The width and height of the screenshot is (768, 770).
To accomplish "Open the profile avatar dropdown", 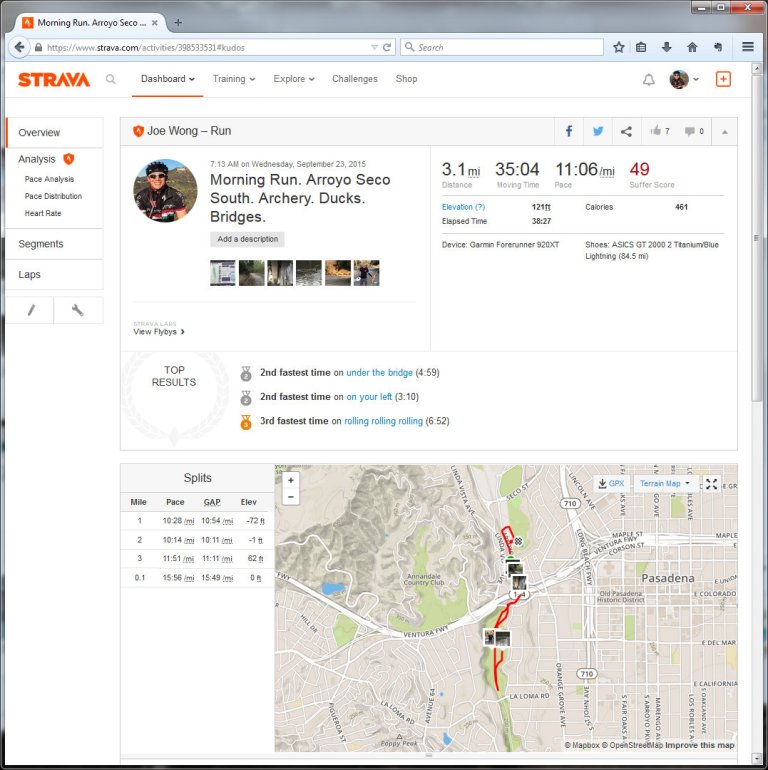I will (684, 79).
